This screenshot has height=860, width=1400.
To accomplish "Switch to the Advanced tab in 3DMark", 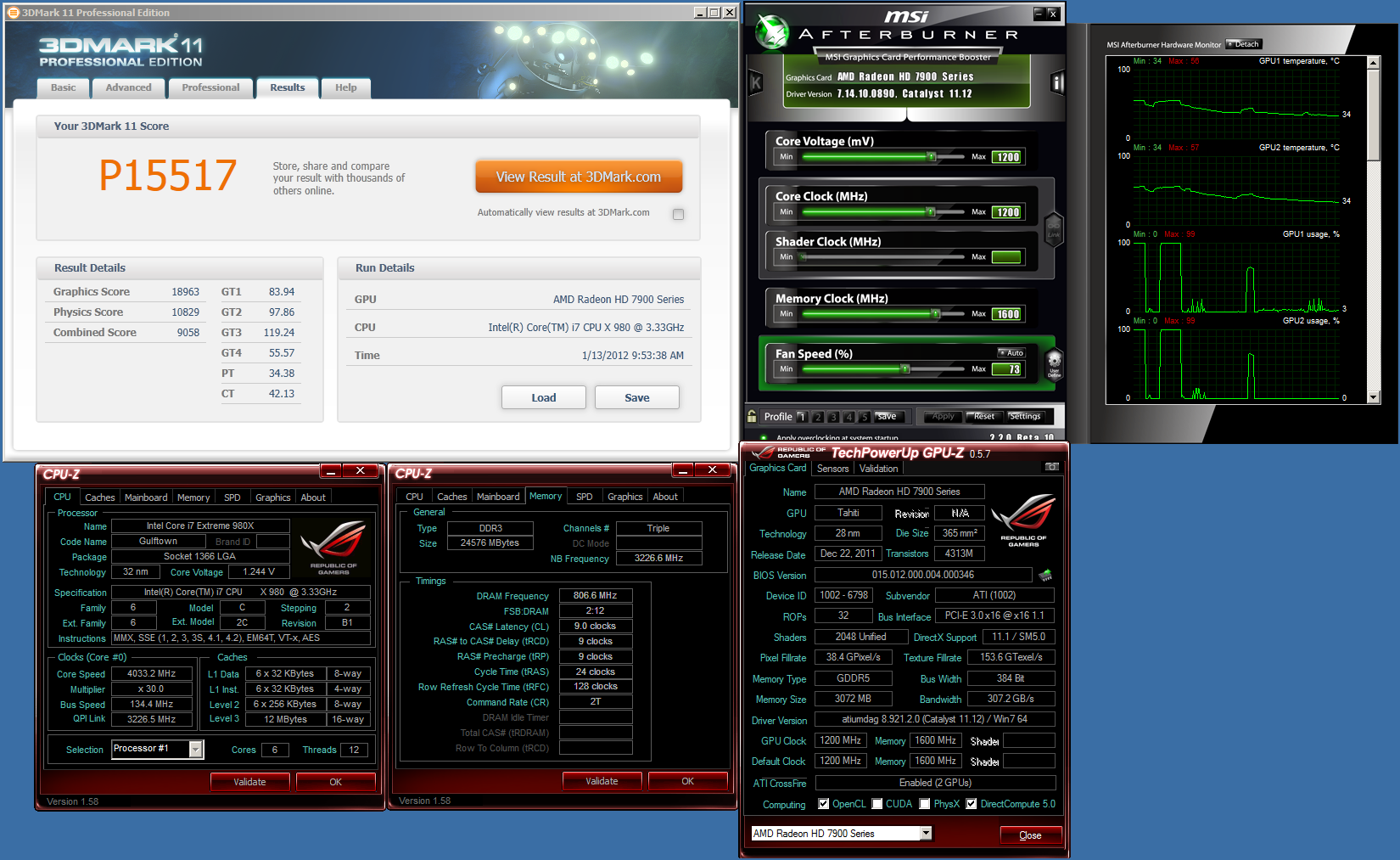I will pyautogui.click(x=128, y=87).
